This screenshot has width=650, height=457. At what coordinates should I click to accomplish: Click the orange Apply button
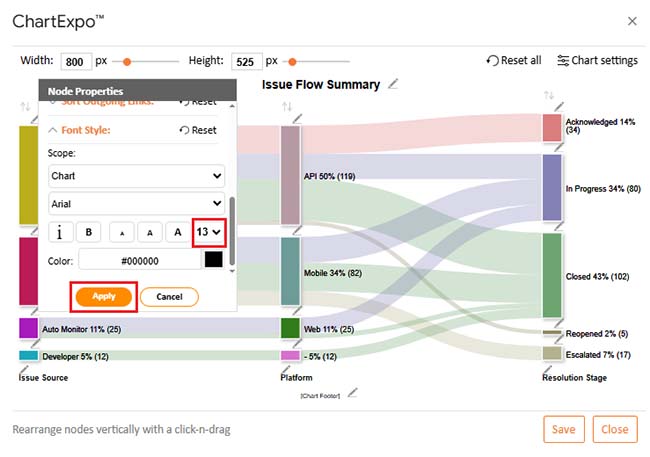tap(103, 296)
